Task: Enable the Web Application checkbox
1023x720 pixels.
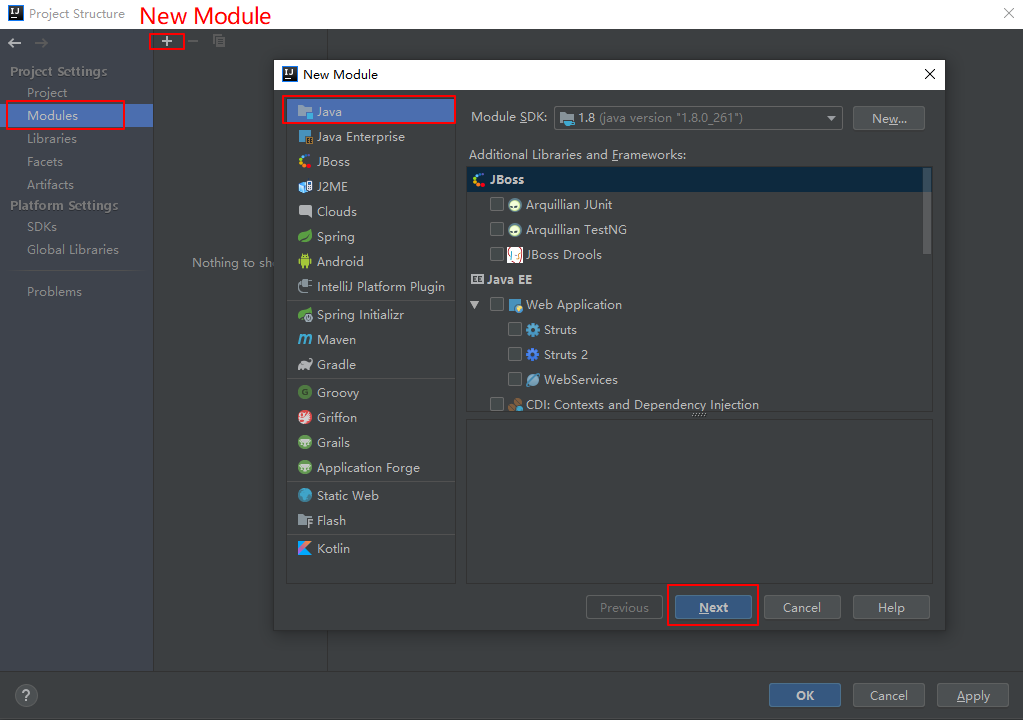Action: point(497,305)
